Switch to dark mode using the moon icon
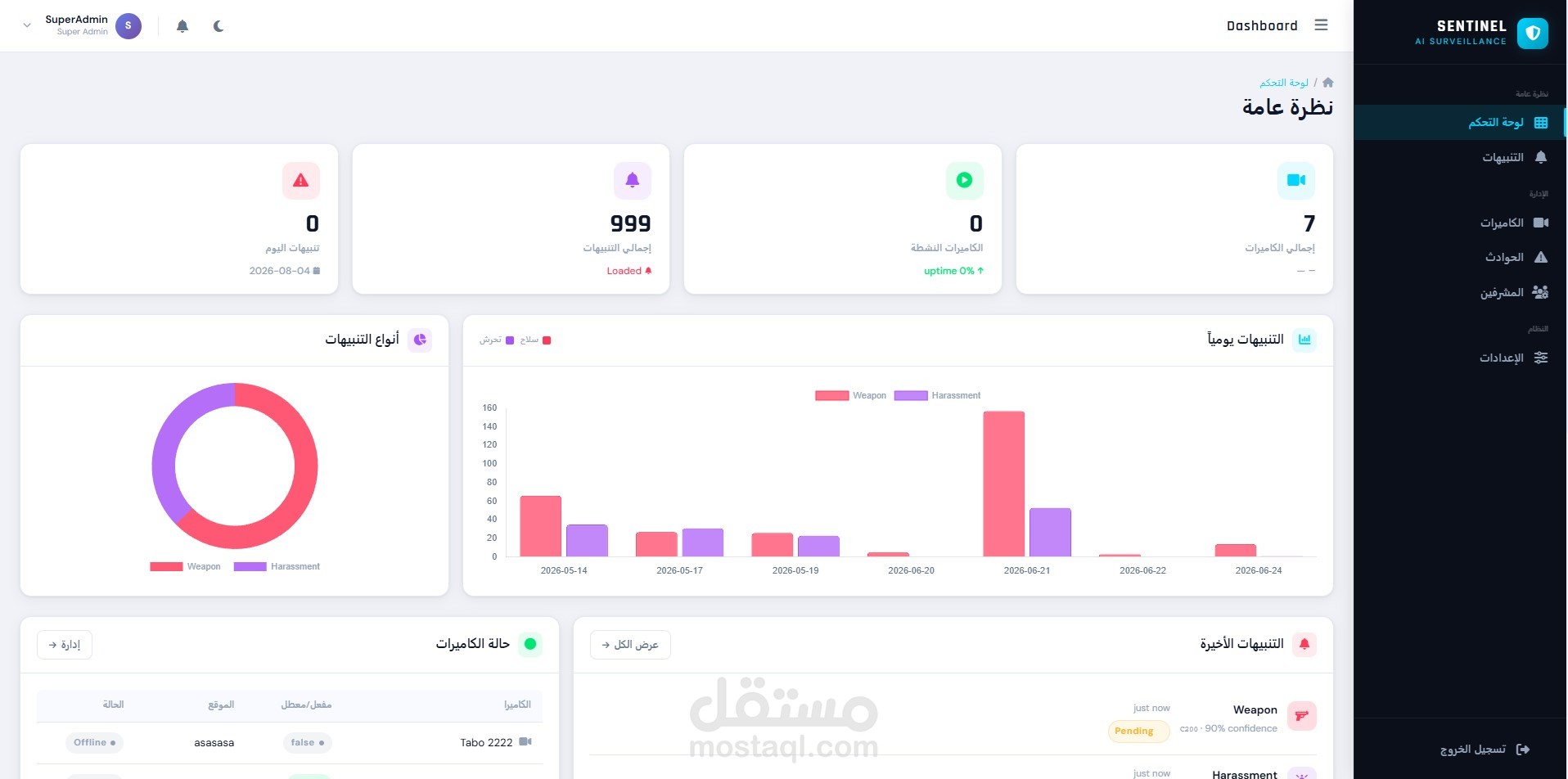 point(219,26)
